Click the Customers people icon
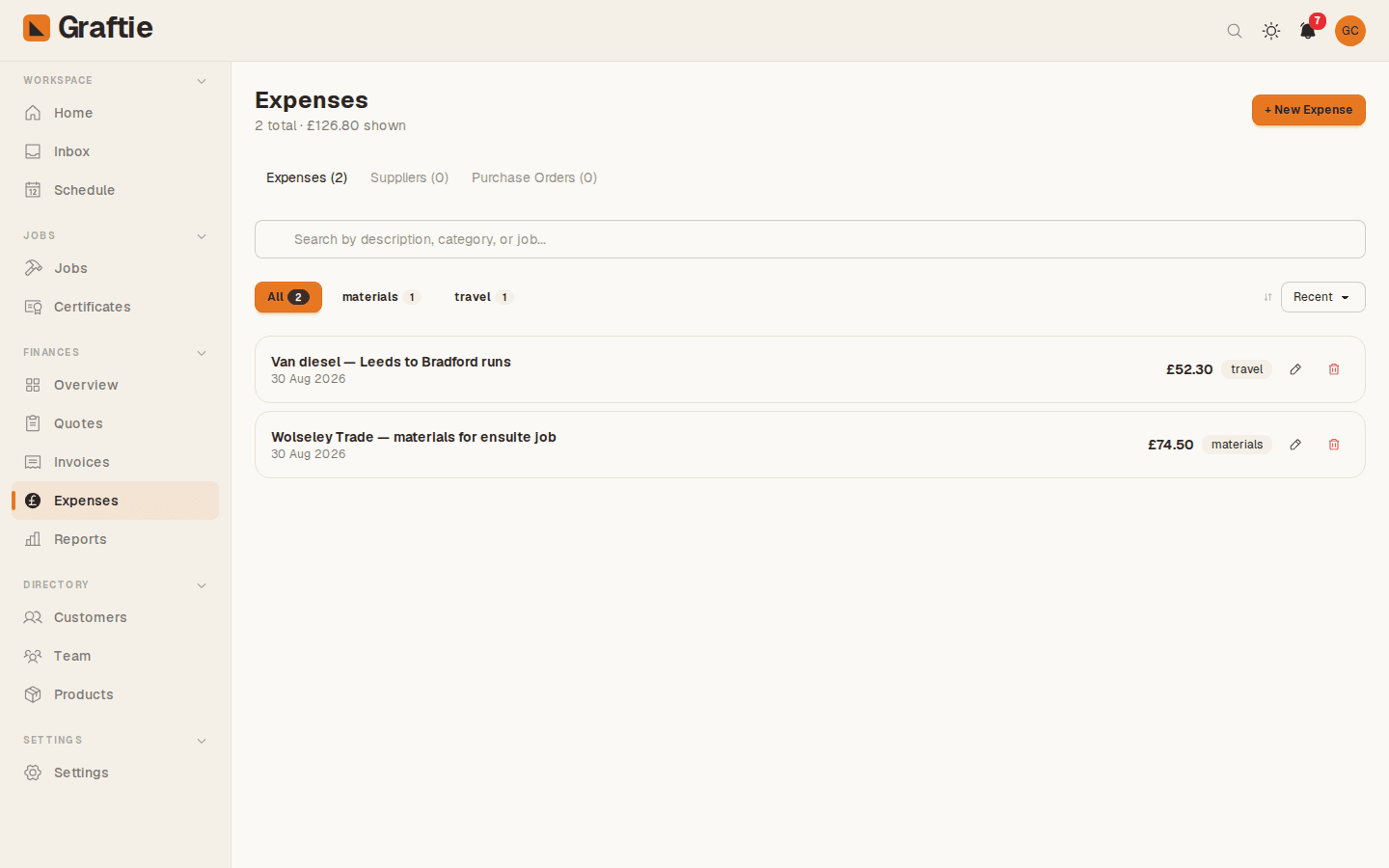This screenshot has height=868, width=1389. [33, 617]
